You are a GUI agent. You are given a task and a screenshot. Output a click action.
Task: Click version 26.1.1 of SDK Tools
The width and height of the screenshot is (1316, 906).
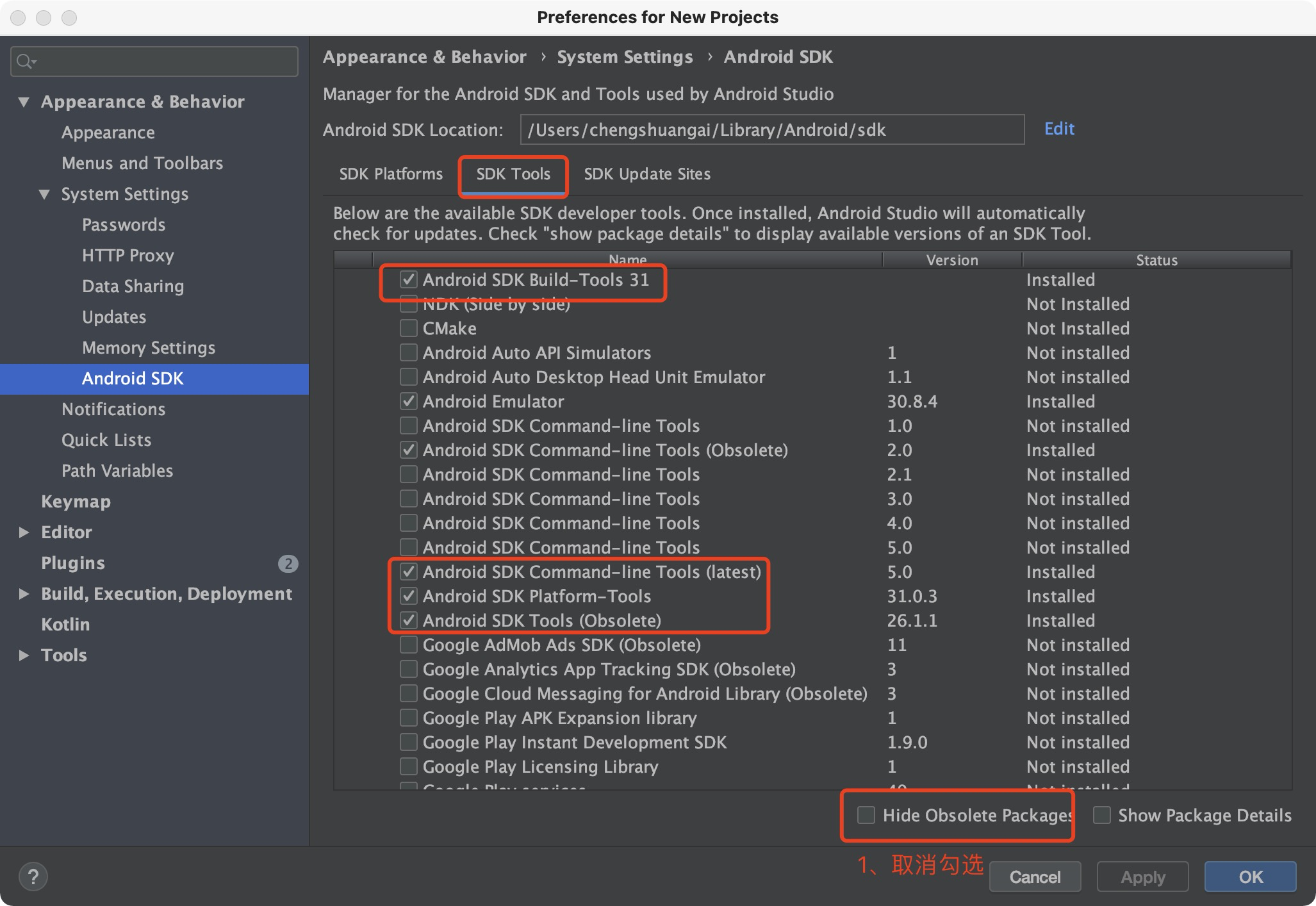pyautogui.click(x=912, y=621)
